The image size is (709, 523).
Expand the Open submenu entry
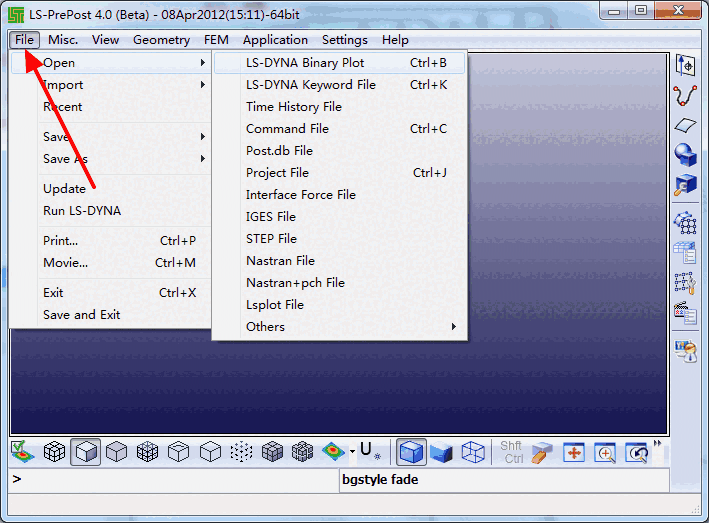111,63
